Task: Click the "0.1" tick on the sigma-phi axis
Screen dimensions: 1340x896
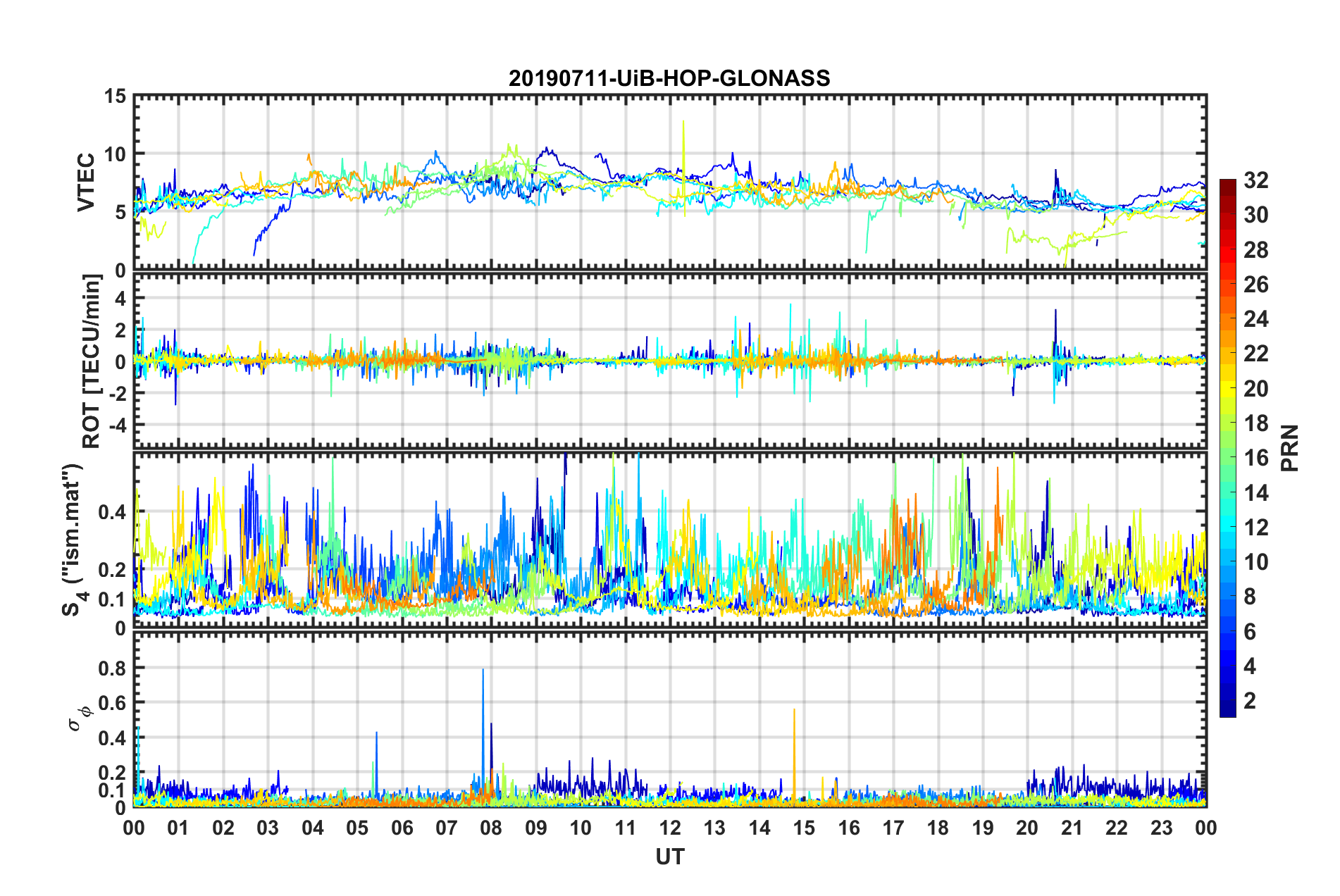Action: (x=113, y=790)
